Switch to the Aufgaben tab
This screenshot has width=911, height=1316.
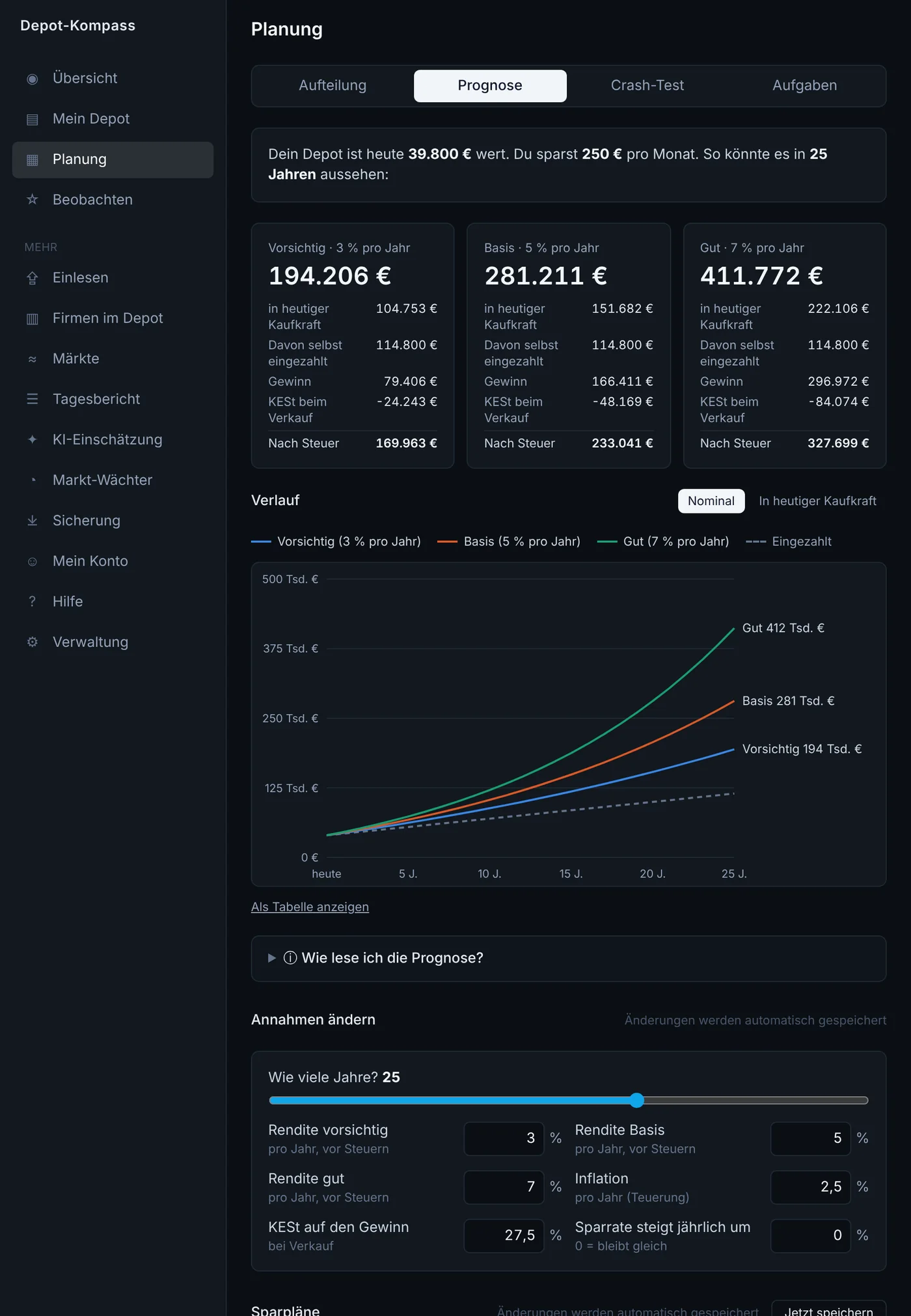tap(805, 86)
